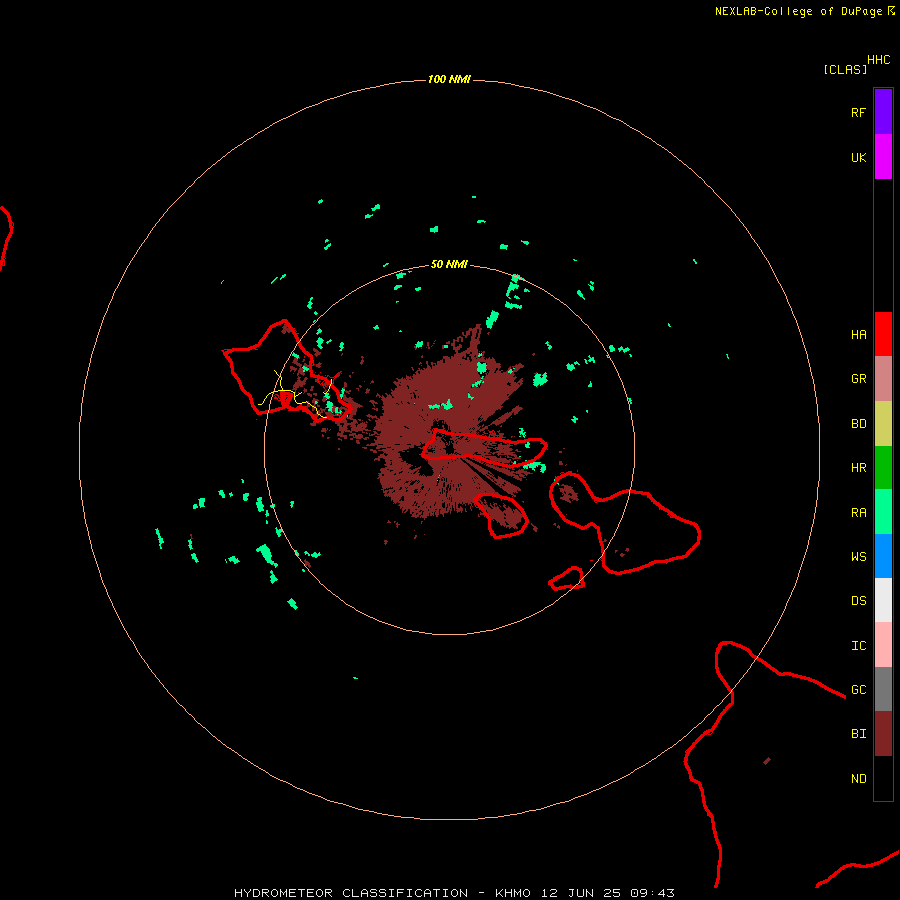The width and height of the screenshot is (900, 900).
Task: Click the UK legend label
Action: point(858,157)
